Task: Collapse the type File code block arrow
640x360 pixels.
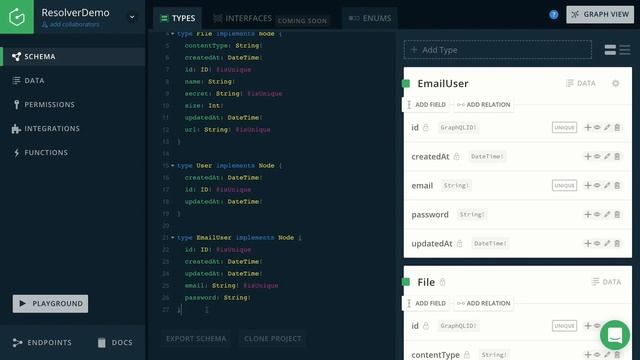Action: (173, 33)
